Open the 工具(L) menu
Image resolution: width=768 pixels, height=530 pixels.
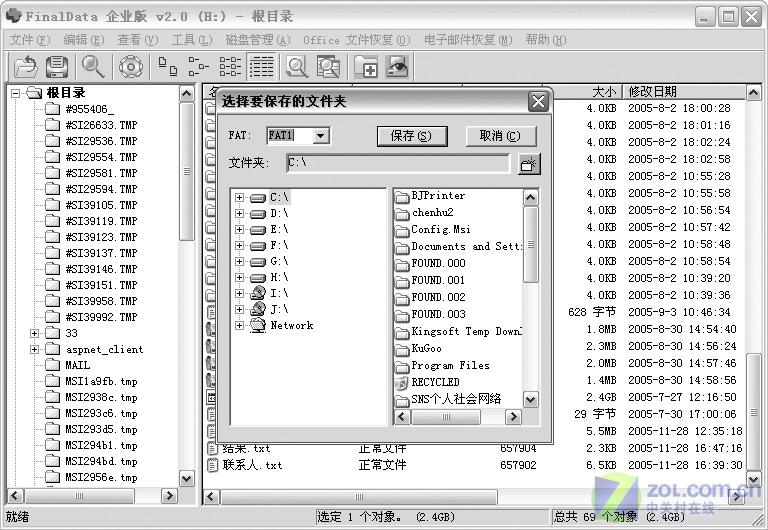click(192, 40)
